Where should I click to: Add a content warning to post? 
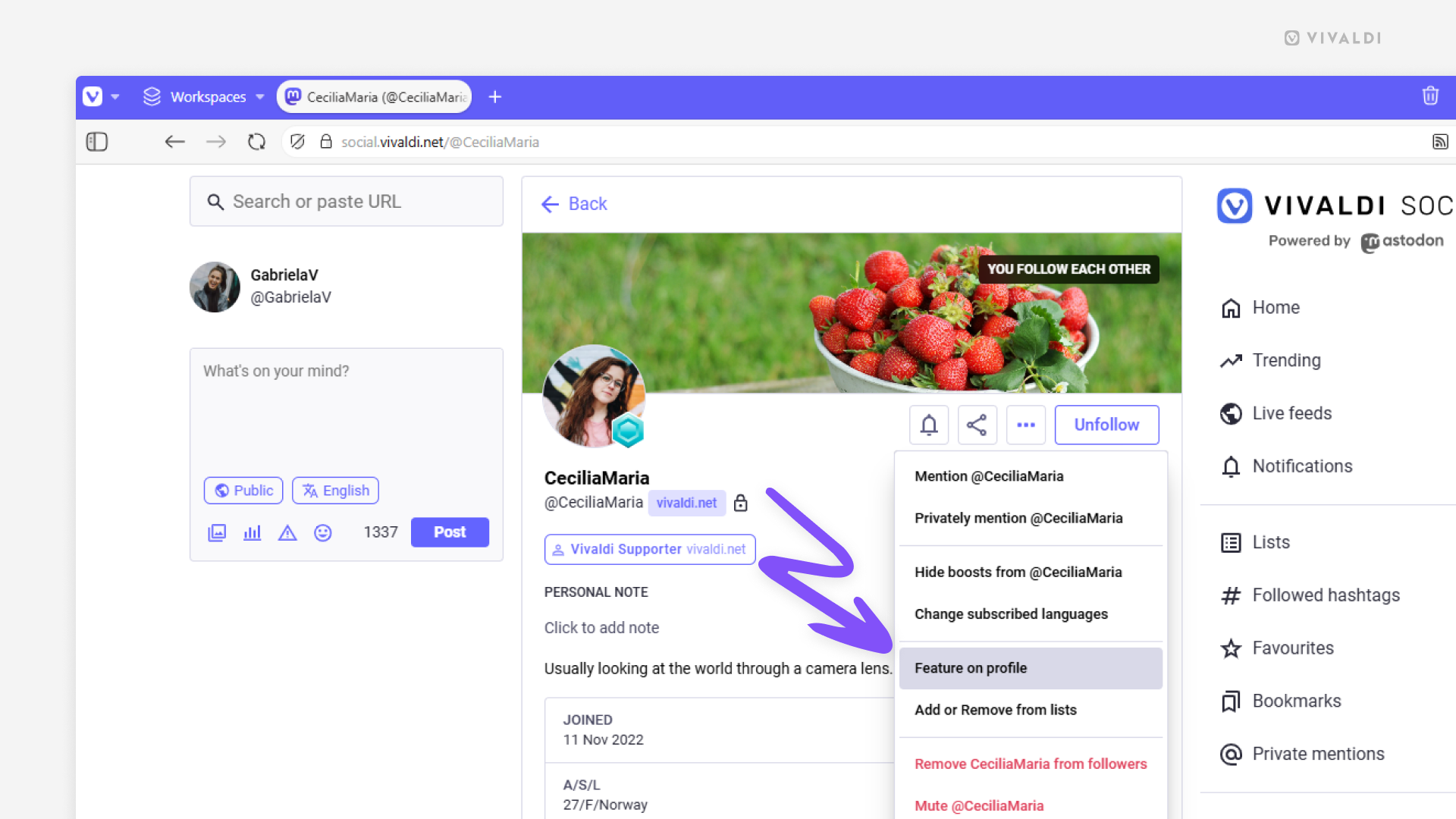(x=287, y=533)
